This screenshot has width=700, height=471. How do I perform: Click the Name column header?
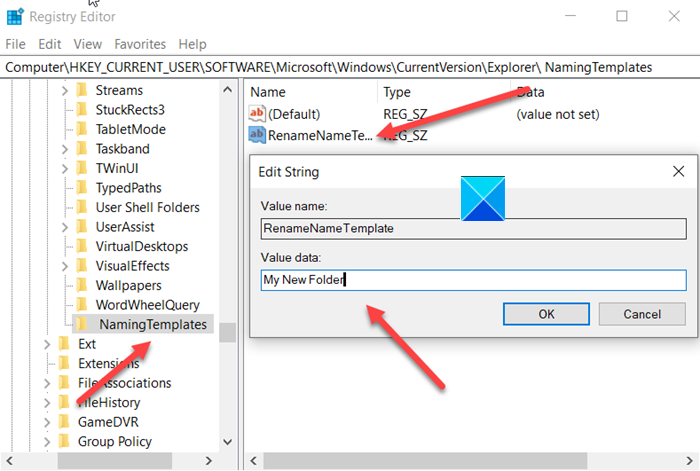pyautogui.click(x=268, y=92)
